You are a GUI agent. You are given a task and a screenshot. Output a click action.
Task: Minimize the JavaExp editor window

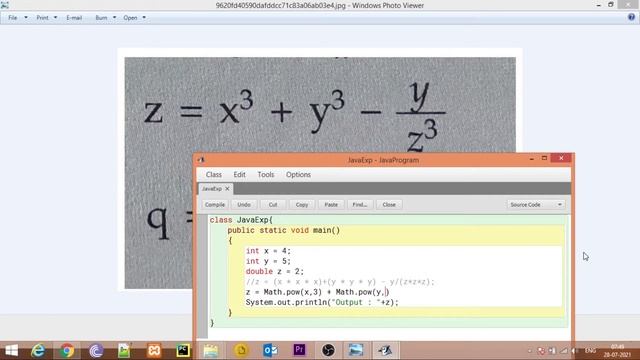tap(531, 158)
